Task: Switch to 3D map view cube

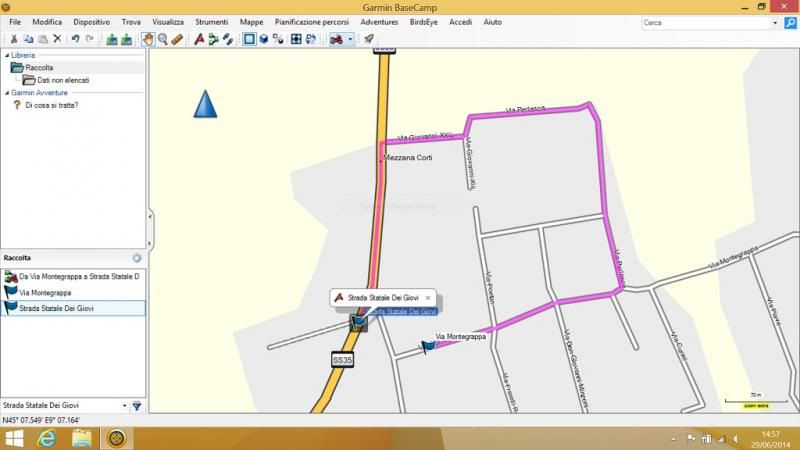Action: [264, 39]
